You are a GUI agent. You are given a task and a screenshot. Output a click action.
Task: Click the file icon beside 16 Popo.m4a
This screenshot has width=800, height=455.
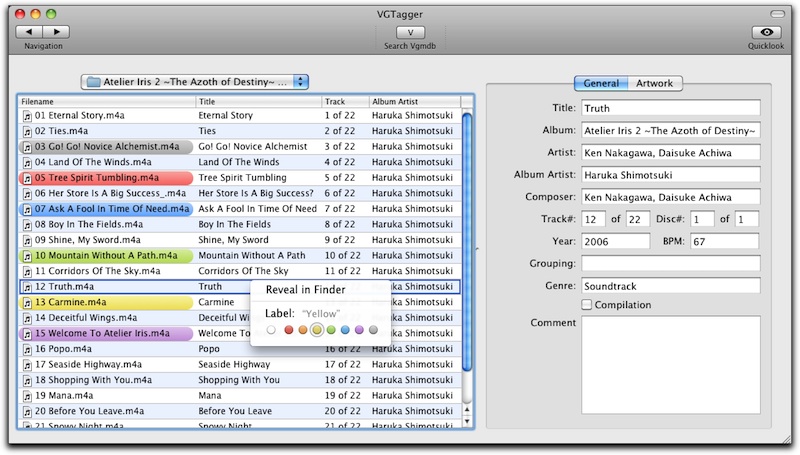point(27,349)
